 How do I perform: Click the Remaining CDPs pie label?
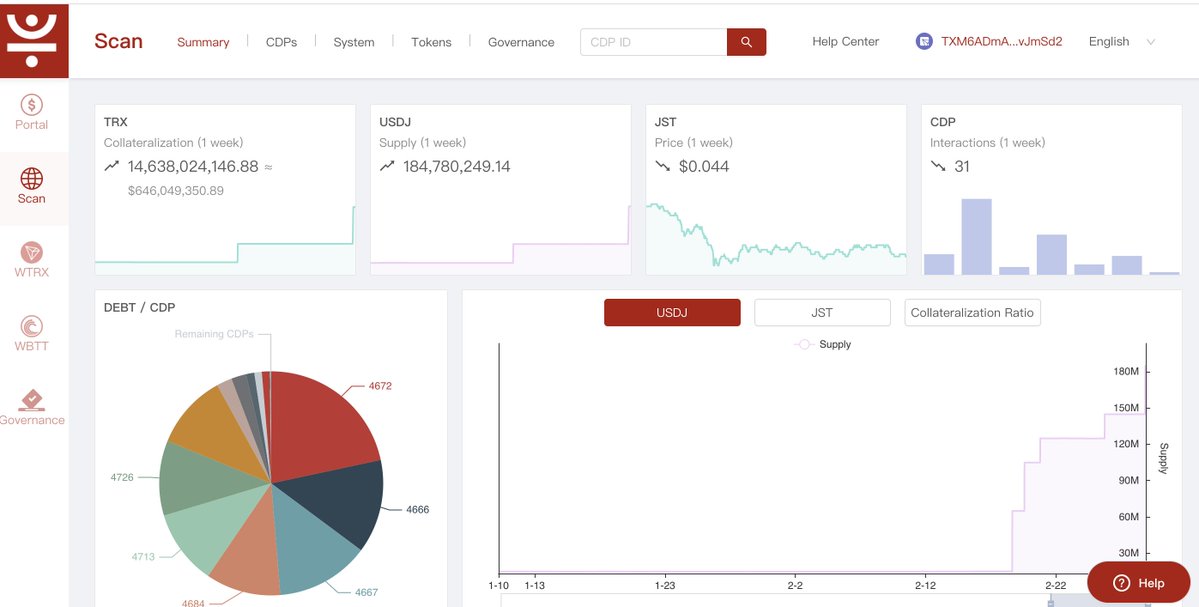point(213,334)
